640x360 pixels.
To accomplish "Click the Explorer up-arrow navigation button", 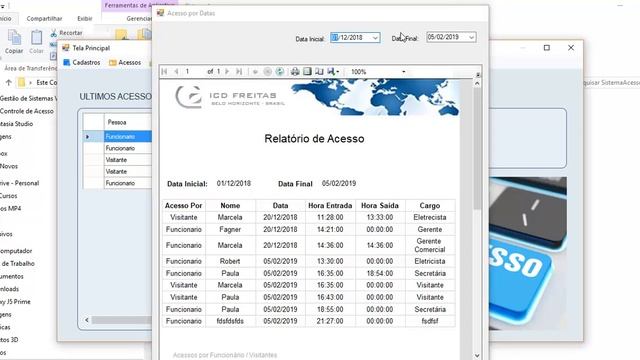I will 8,82.
